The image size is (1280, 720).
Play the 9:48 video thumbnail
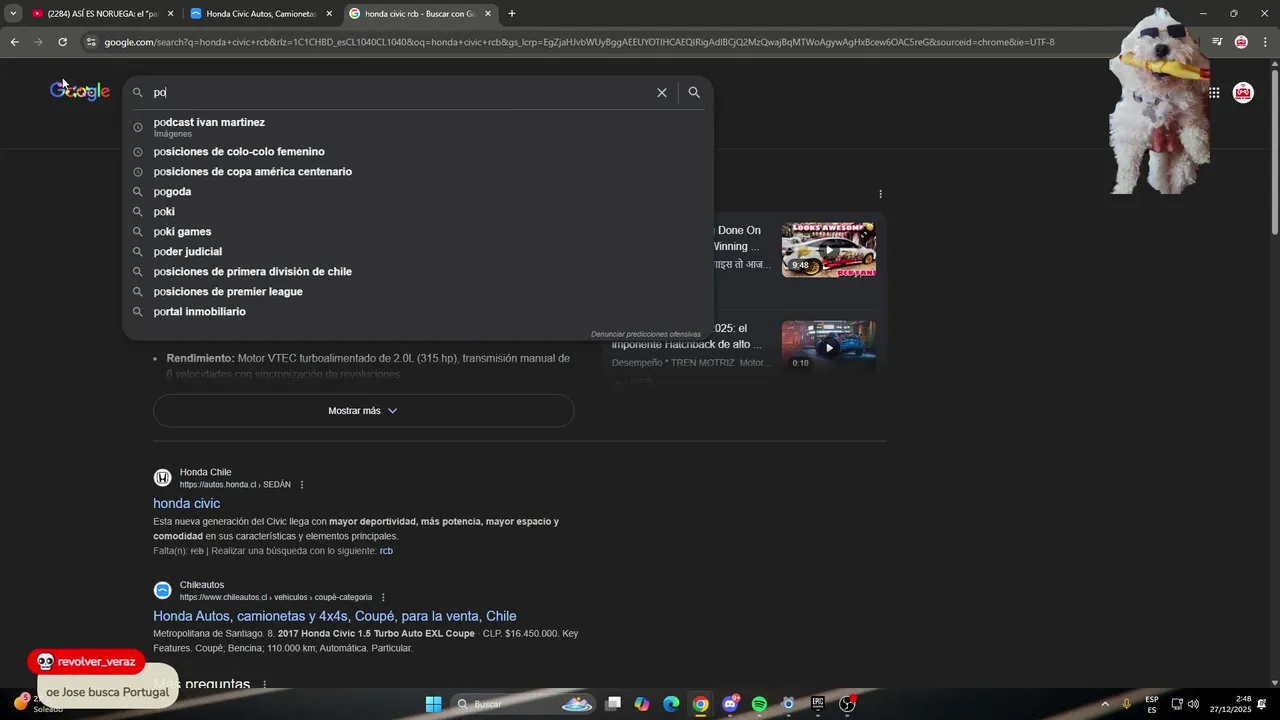[828, 250]
